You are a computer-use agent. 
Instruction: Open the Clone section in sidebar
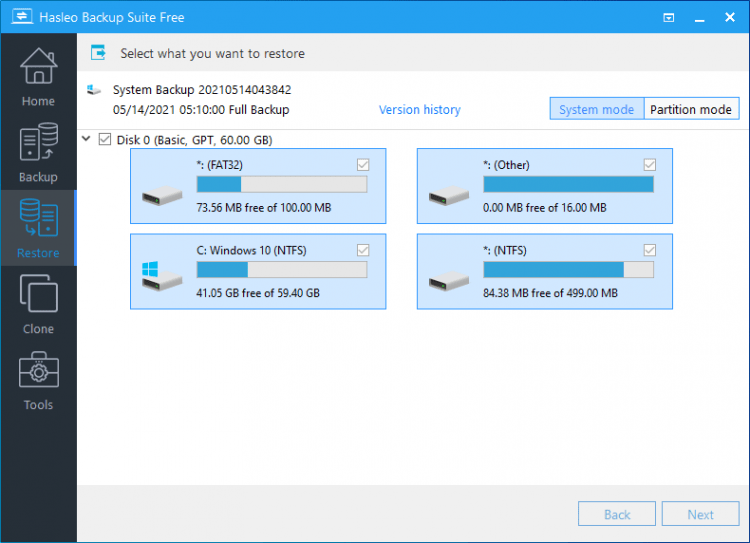point(38,304)
